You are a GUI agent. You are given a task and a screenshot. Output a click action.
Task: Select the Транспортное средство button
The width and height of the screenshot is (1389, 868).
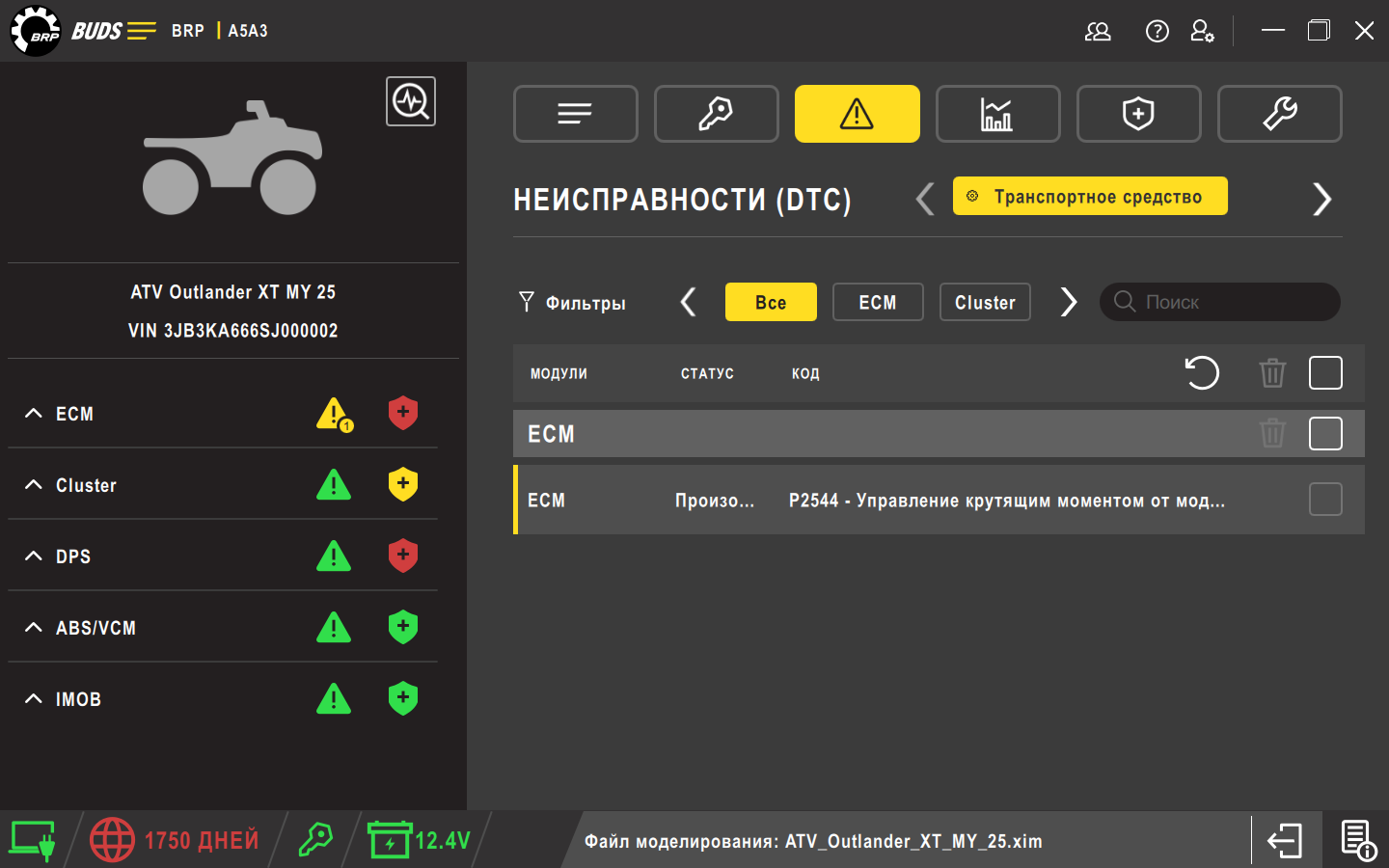coord(1090,196)
